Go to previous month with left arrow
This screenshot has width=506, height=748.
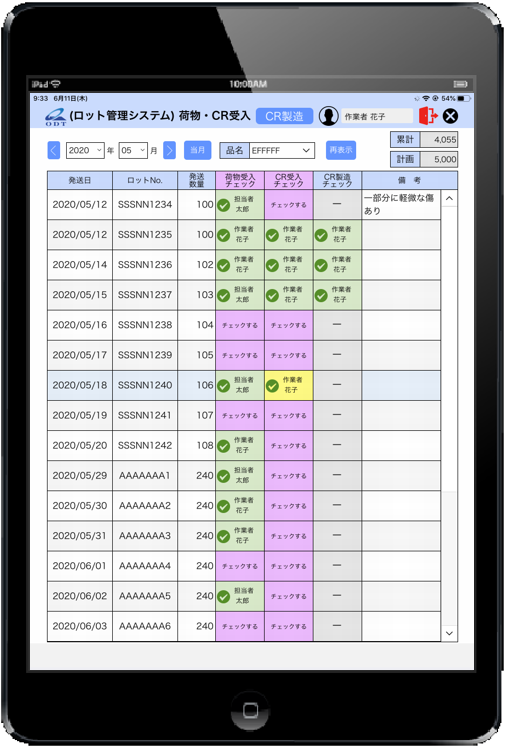[54, 150]
